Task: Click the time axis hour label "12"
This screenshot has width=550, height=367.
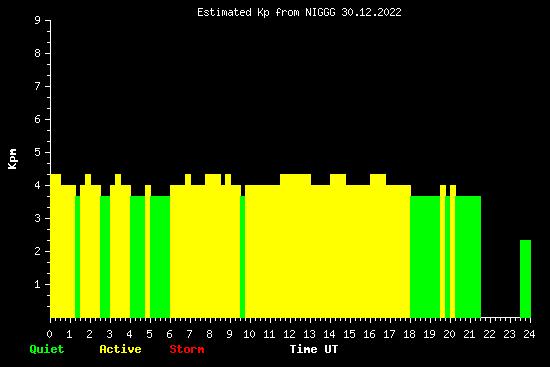Action: (x=289, y=334)
